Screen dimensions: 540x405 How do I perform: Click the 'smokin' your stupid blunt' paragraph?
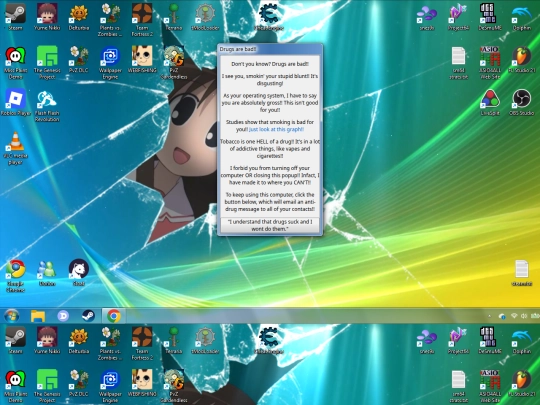[270, 80]
